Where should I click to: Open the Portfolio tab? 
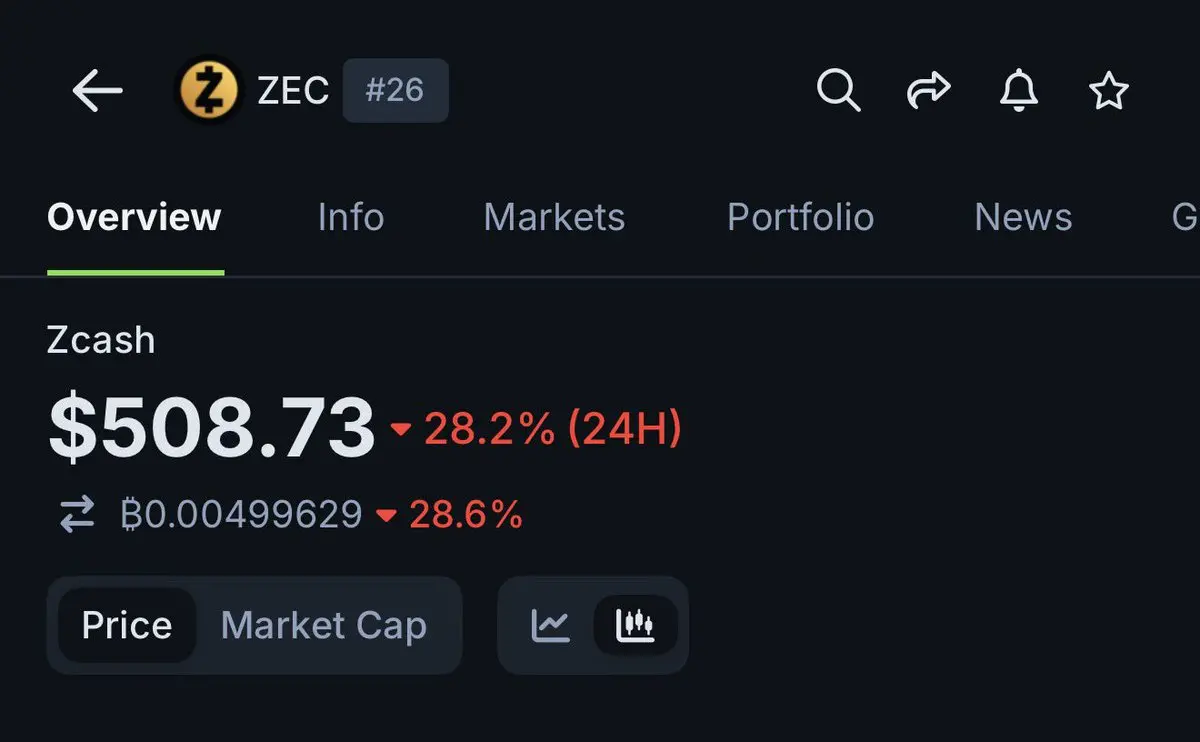[x=800, y=217]
